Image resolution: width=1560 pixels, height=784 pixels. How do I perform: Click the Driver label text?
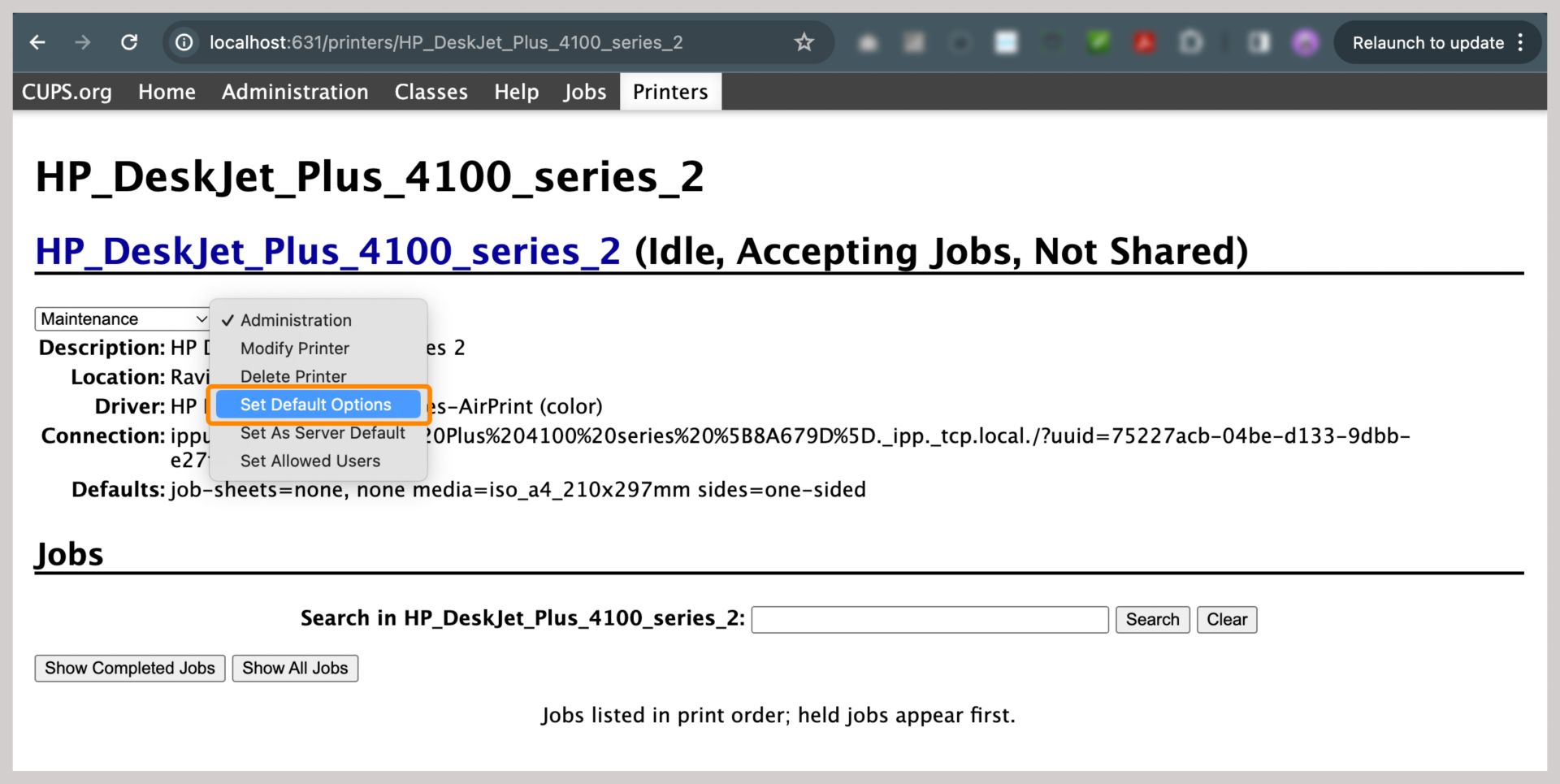point(130,406)
